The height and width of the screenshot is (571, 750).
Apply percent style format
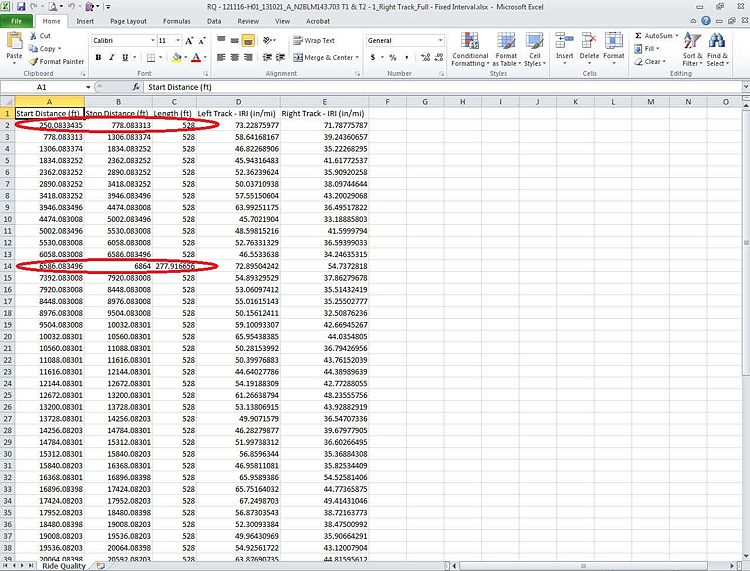pos(393,57)
